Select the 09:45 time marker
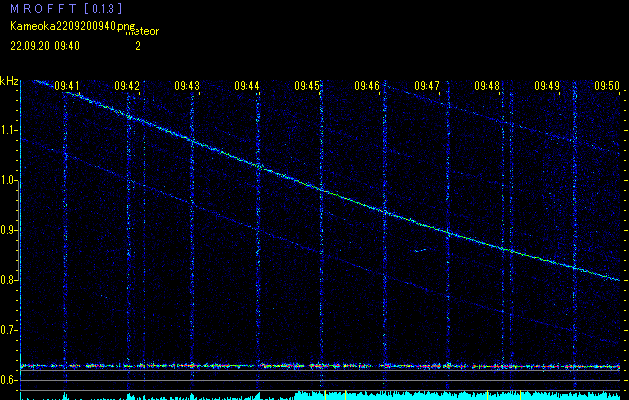The height and width of the screenshot is (400, 629). tap(307, 86)
